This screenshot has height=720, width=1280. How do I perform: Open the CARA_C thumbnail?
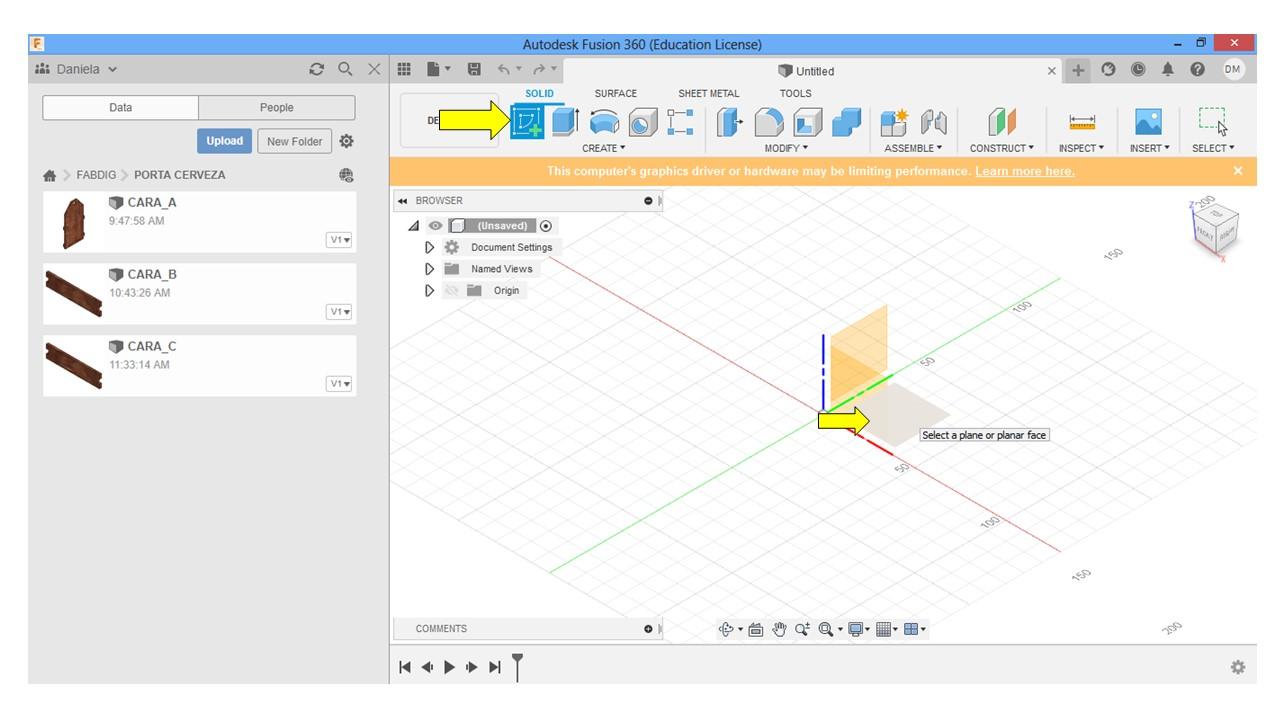coord(73,365)
